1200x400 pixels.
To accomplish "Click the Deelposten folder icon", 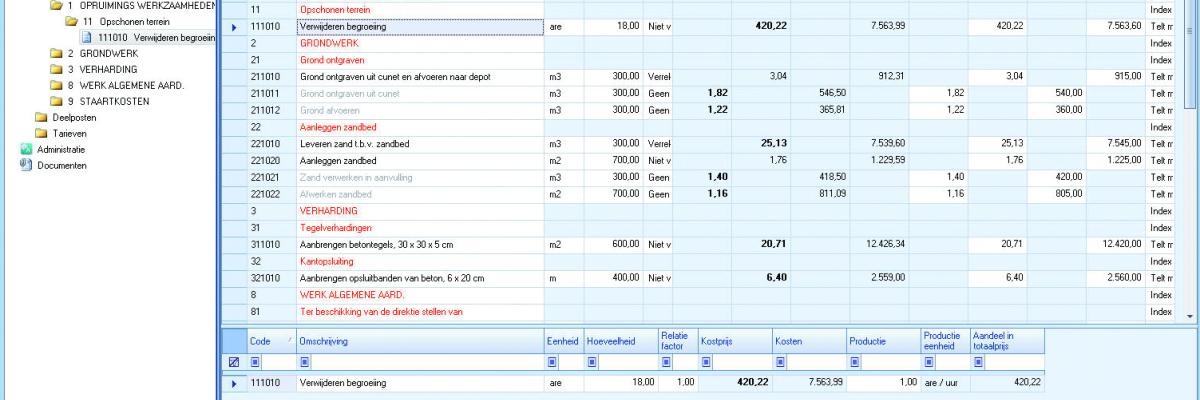I will tap(41, 117).
